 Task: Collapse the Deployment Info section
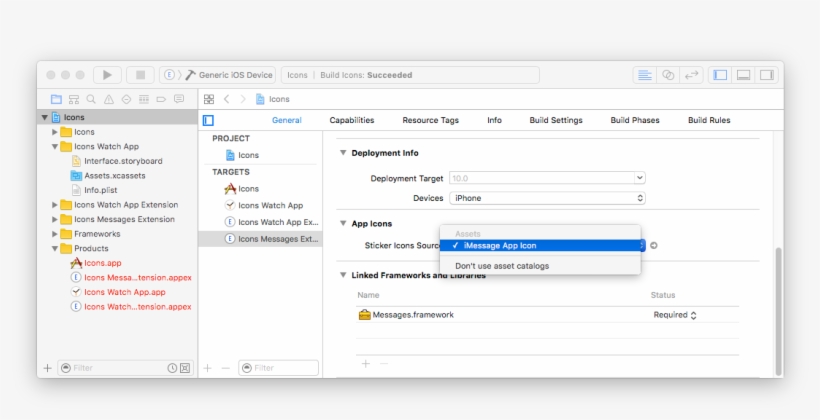[x=343, y=153]
